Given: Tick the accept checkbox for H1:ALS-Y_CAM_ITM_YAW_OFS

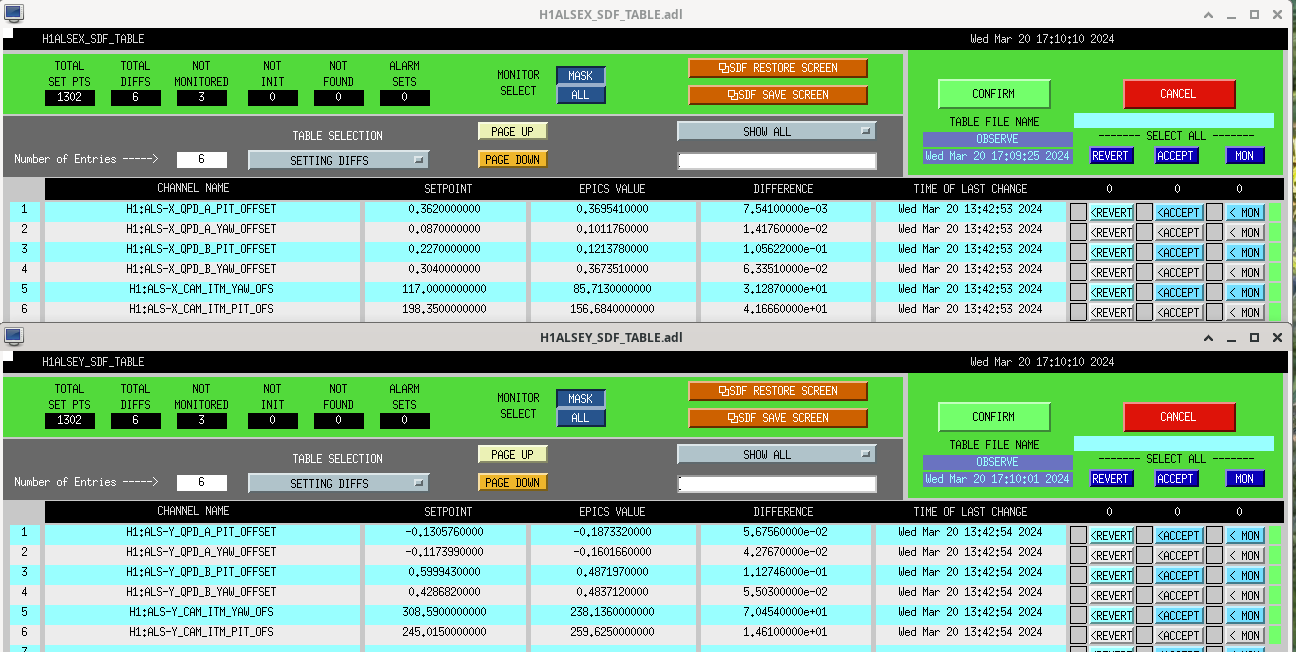Looking at the screenshot, I should [1144, 615].
